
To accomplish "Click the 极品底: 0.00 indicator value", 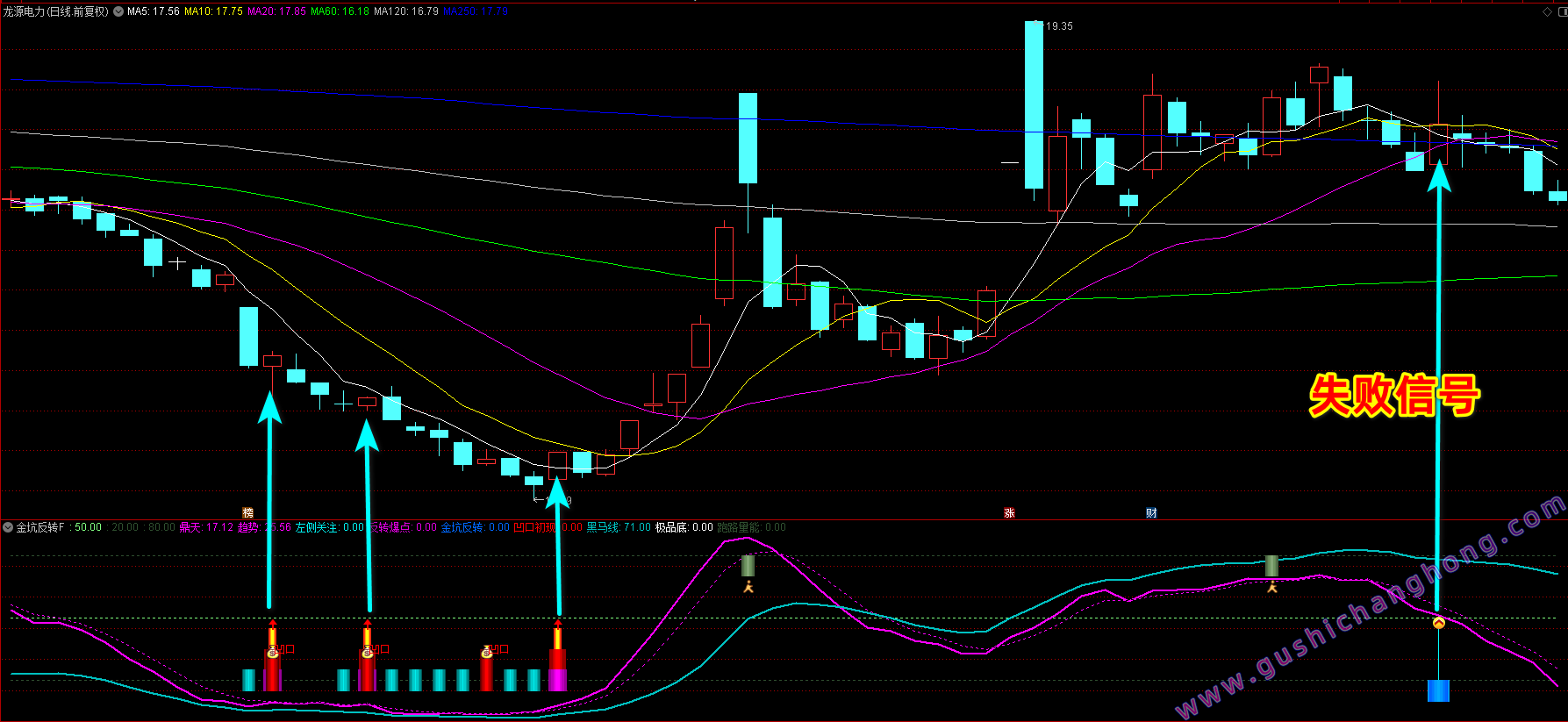I will click(x=684, y=527).
